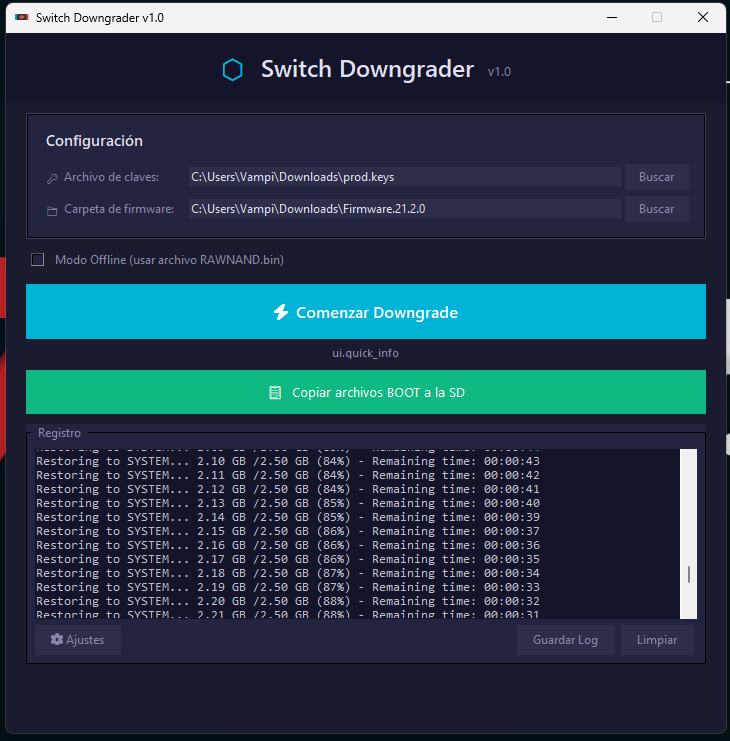Click log line showing 2.12 GB restored
The width and height of the screenshot is (730, 741).
pos(288,489)
